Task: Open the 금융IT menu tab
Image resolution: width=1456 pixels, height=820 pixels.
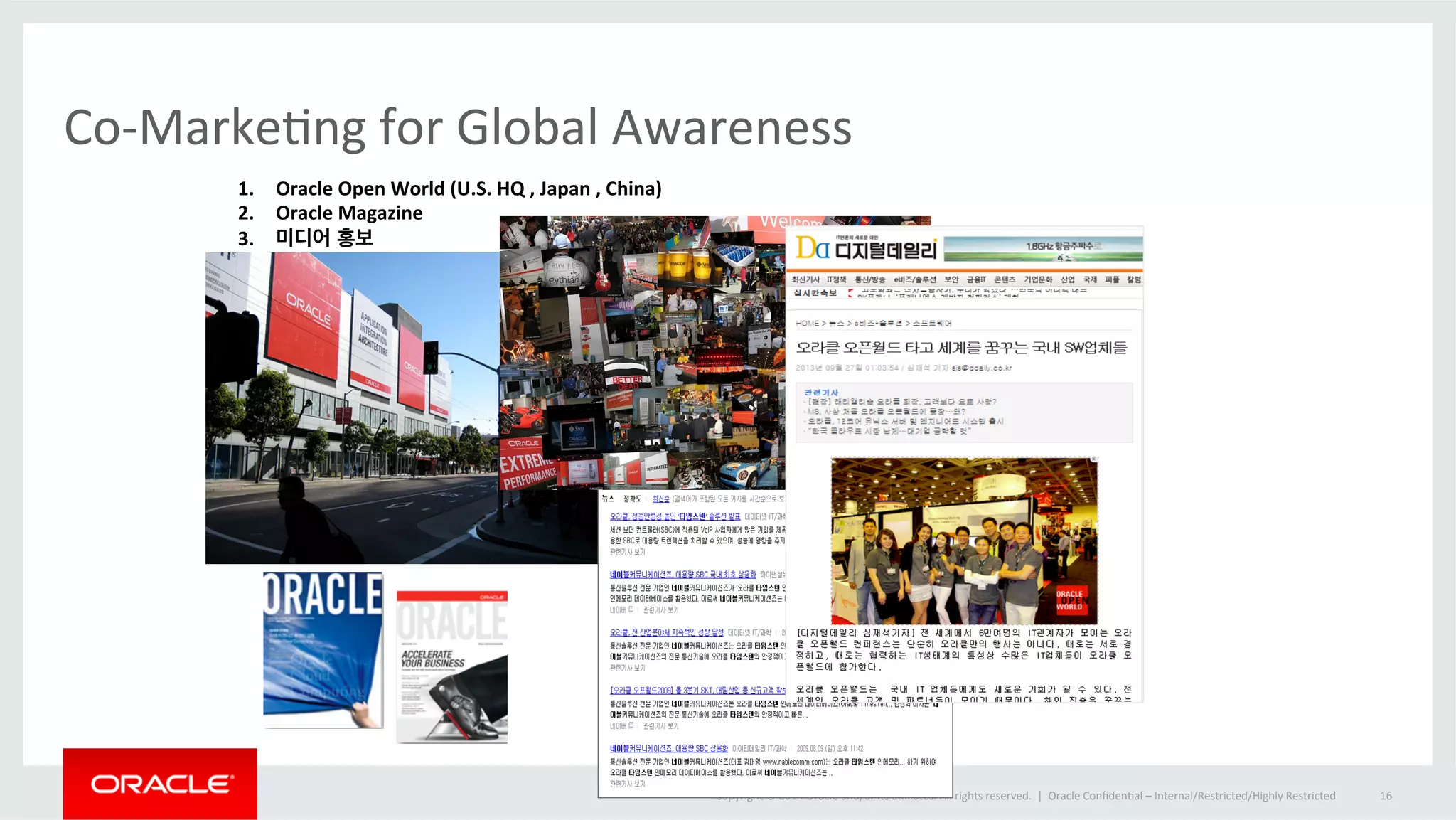Action: 976,279
